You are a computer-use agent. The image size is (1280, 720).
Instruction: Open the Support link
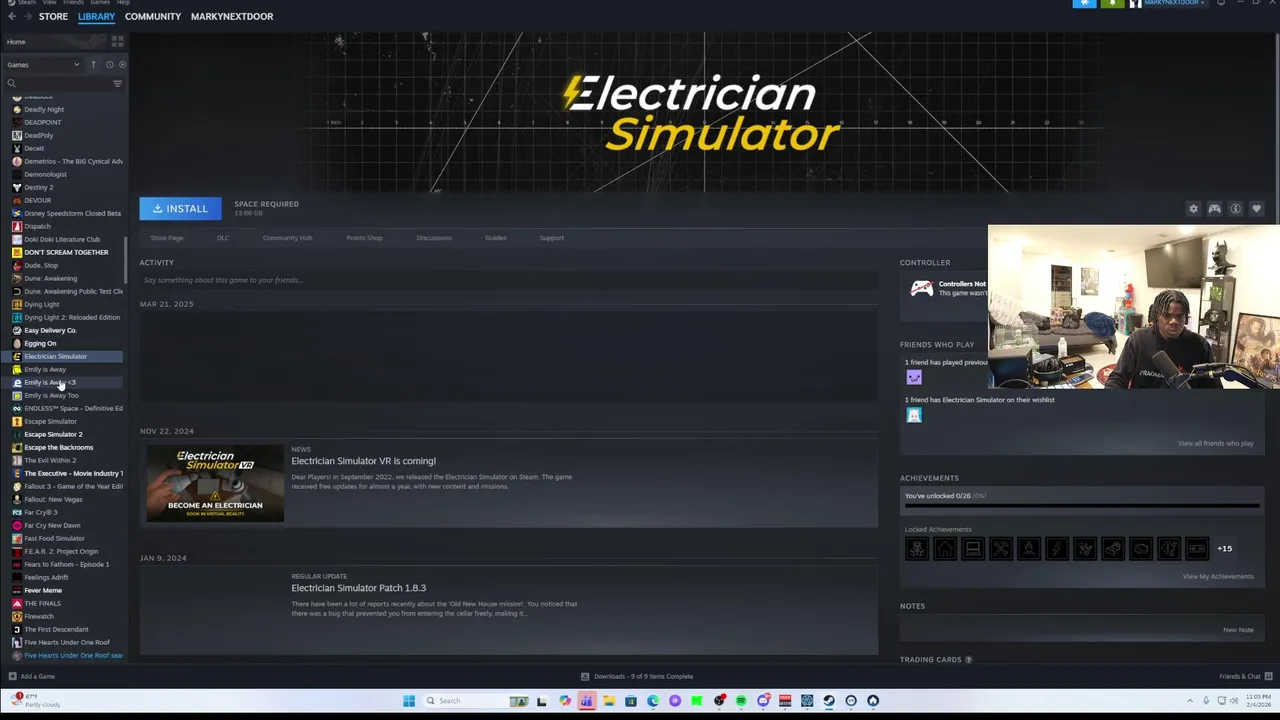point(551,238)
